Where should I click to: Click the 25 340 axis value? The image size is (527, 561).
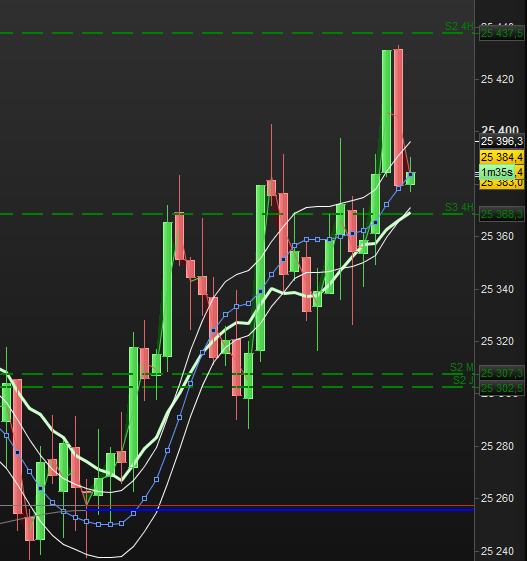pyautogui.click(x=497, y=289)
